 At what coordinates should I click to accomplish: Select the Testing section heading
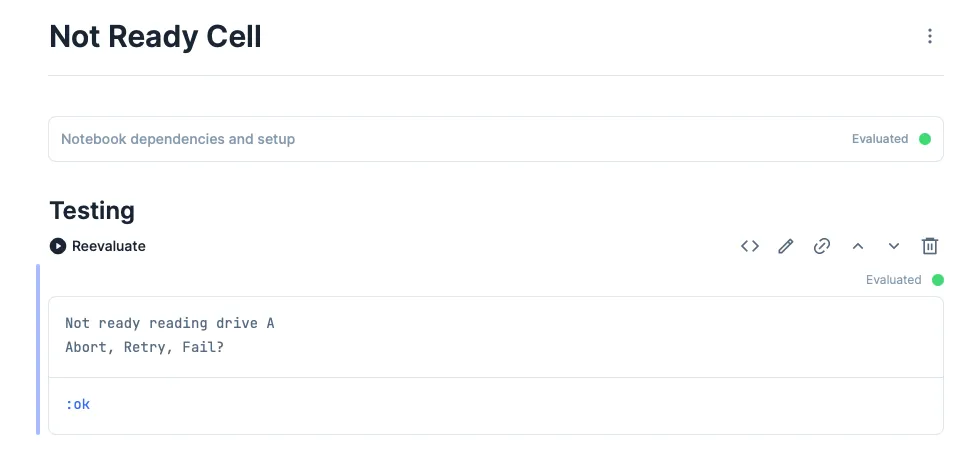click(x=92, y=211)
